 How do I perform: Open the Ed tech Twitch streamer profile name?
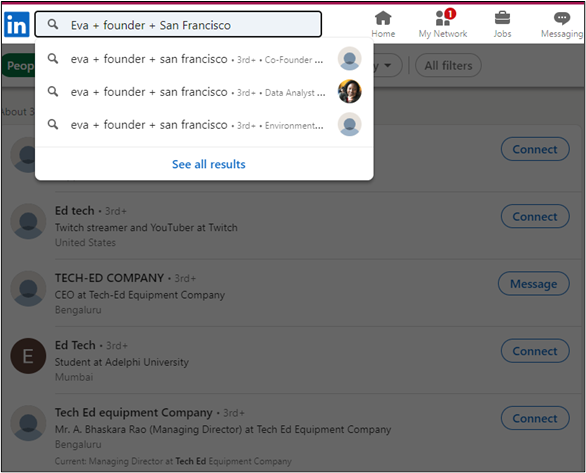(x=74, y=211)
